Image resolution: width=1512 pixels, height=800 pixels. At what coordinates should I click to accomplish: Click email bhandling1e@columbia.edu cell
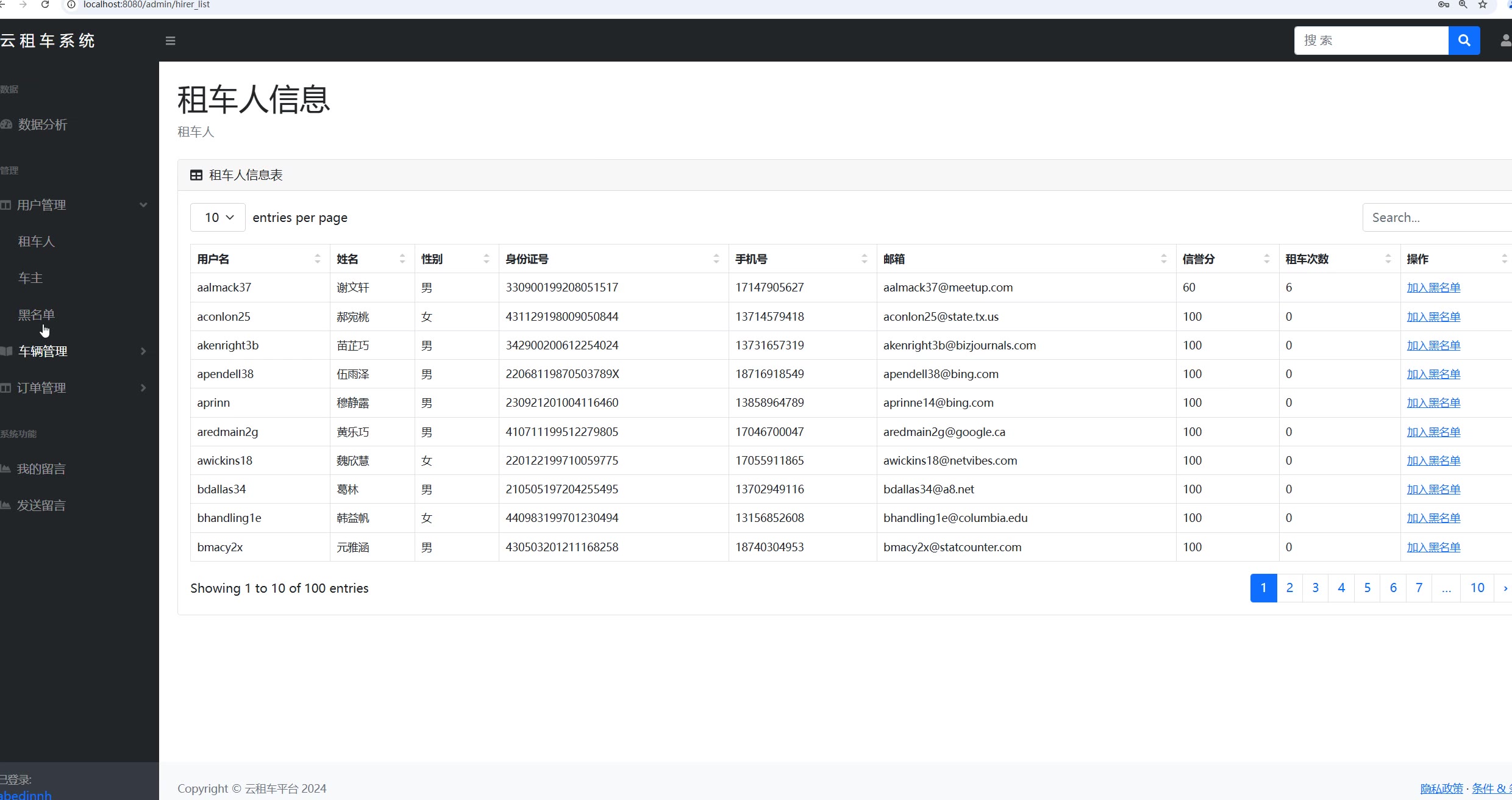tap(955, 518)
